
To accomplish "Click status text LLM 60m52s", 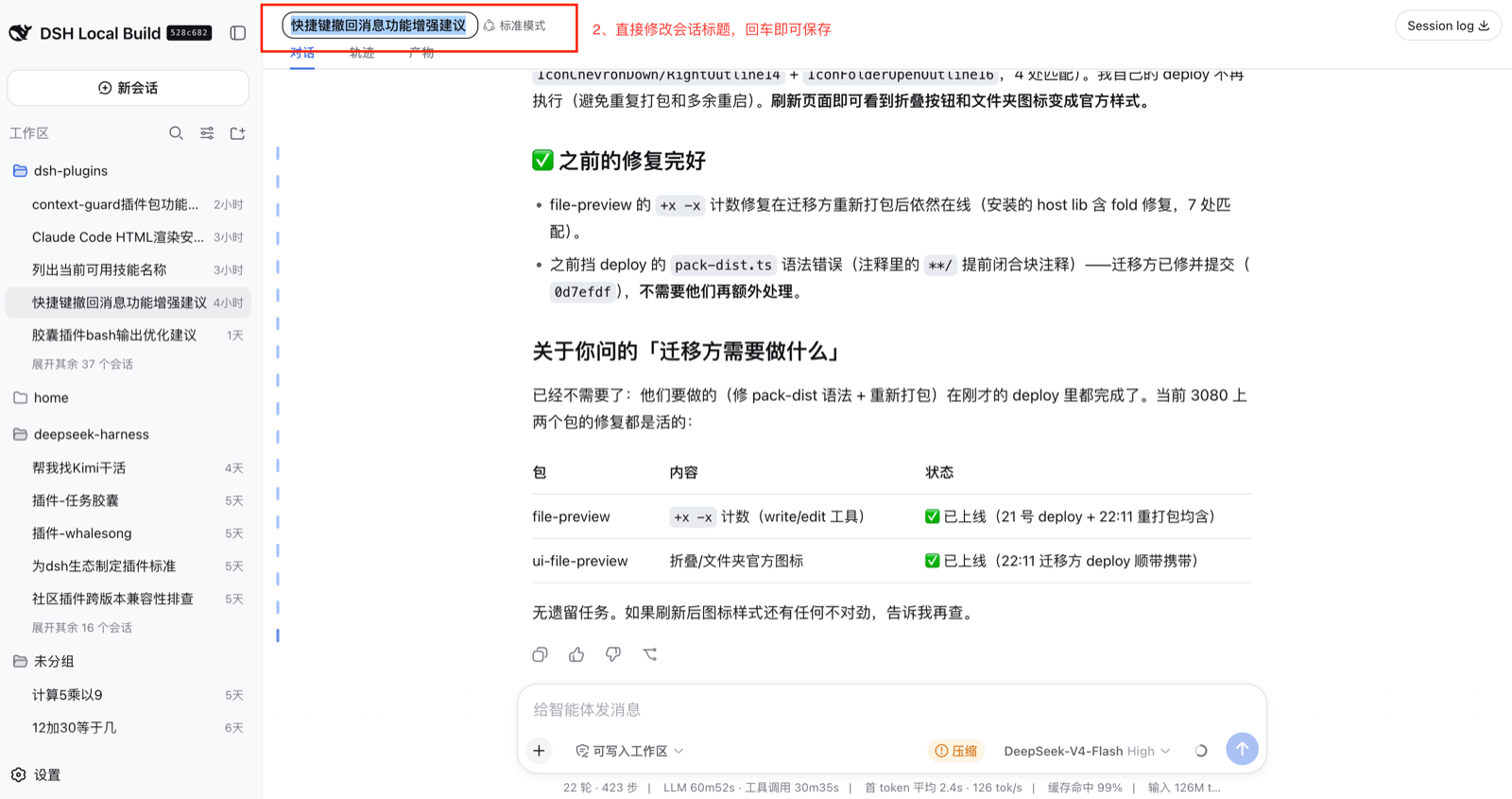I will pyautogui.click(x=699, y=788).
